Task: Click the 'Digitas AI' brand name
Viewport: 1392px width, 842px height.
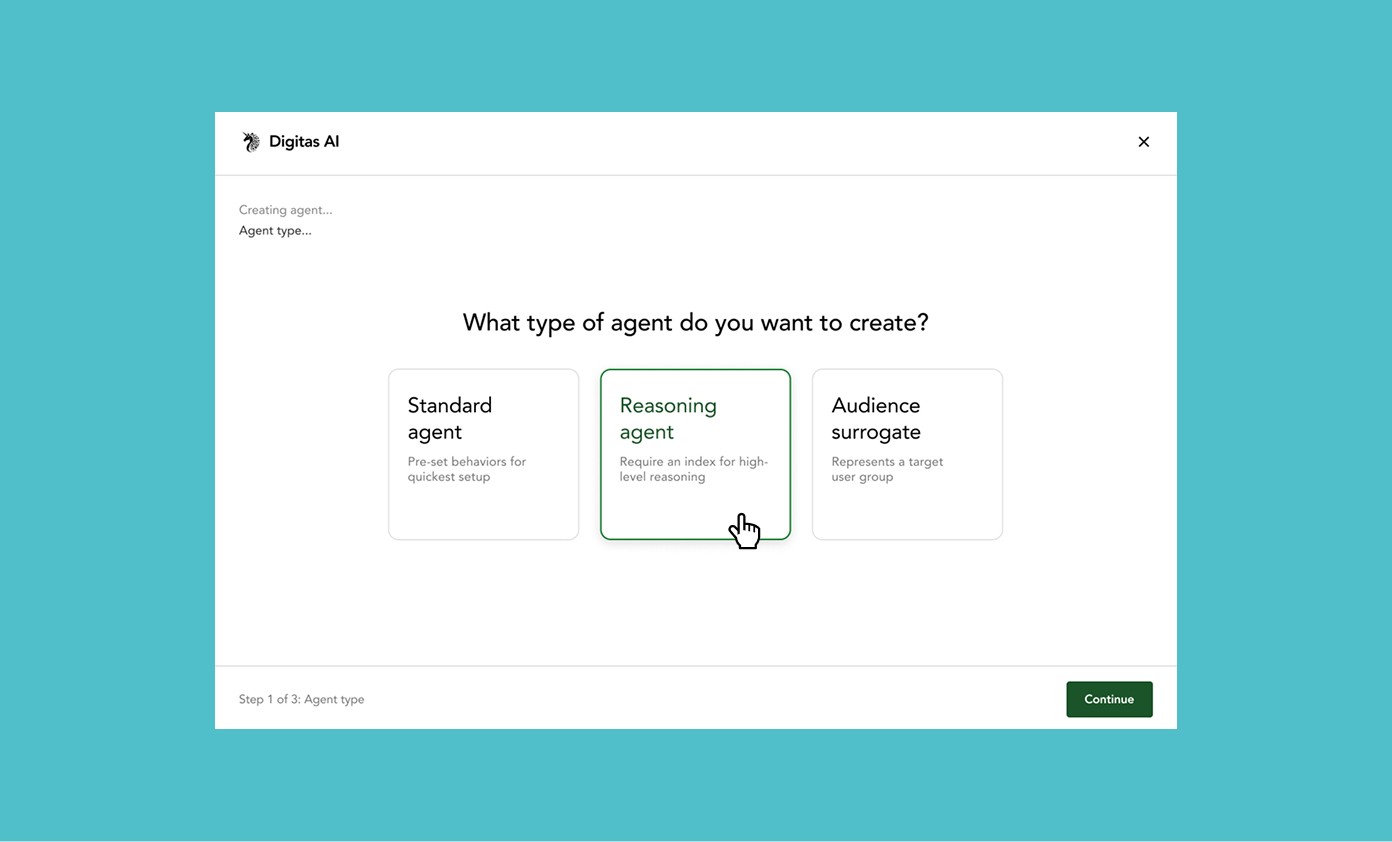Action: point(304,142)
